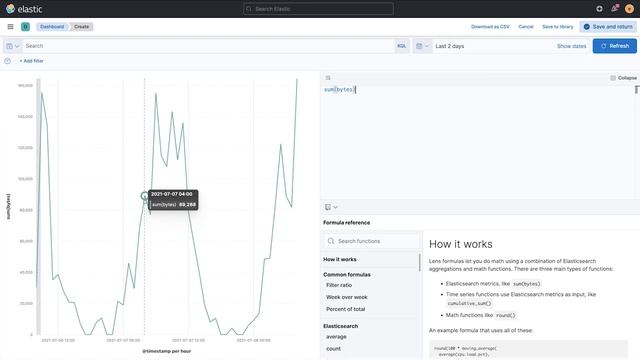Open the filter options icon beside Add filter
This screenshot has width=640, height=360.
tap(7, 61)
